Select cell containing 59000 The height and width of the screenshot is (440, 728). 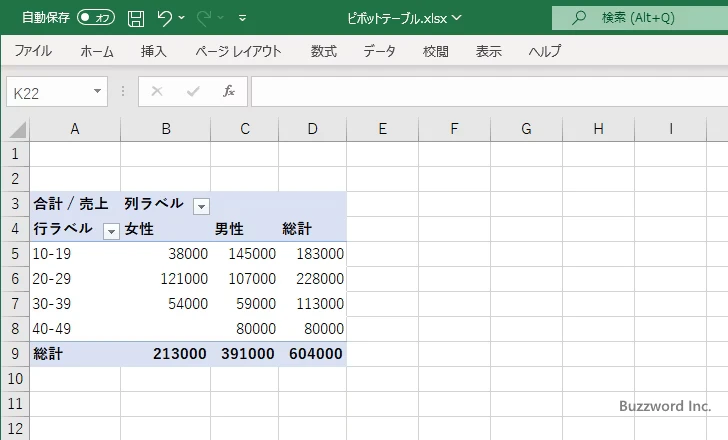(x=245, y=304)
